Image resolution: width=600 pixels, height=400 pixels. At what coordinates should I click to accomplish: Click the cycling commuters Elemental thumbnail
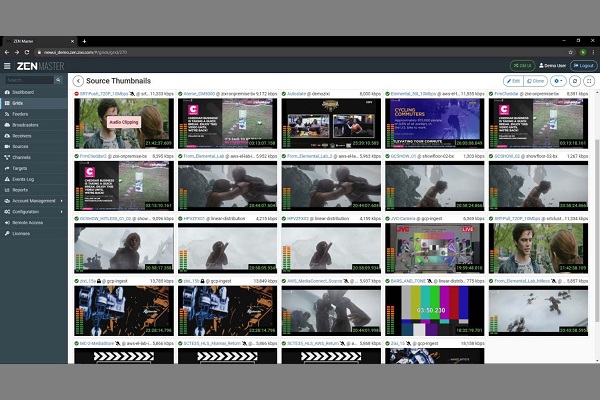pos(435,123)
